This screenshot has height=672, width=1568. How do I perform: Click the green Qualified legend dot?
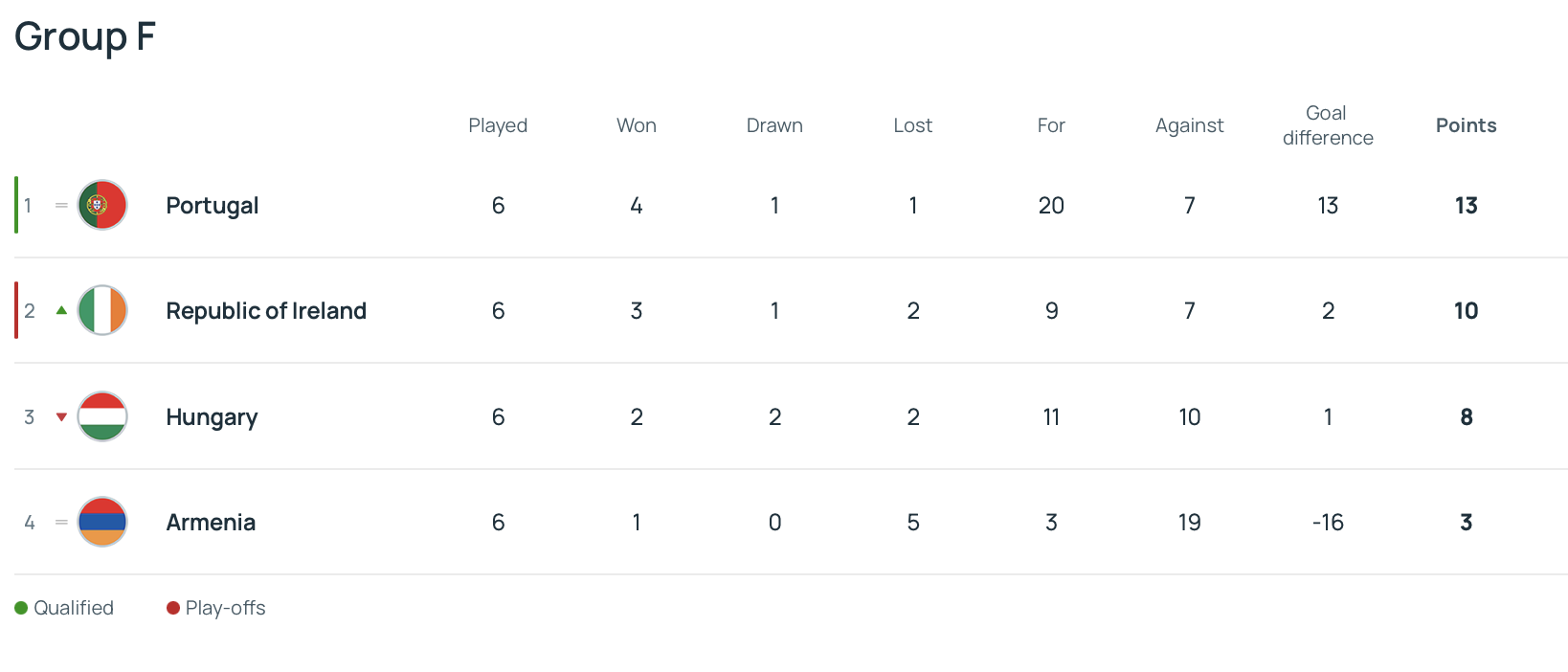pos(21,608)
